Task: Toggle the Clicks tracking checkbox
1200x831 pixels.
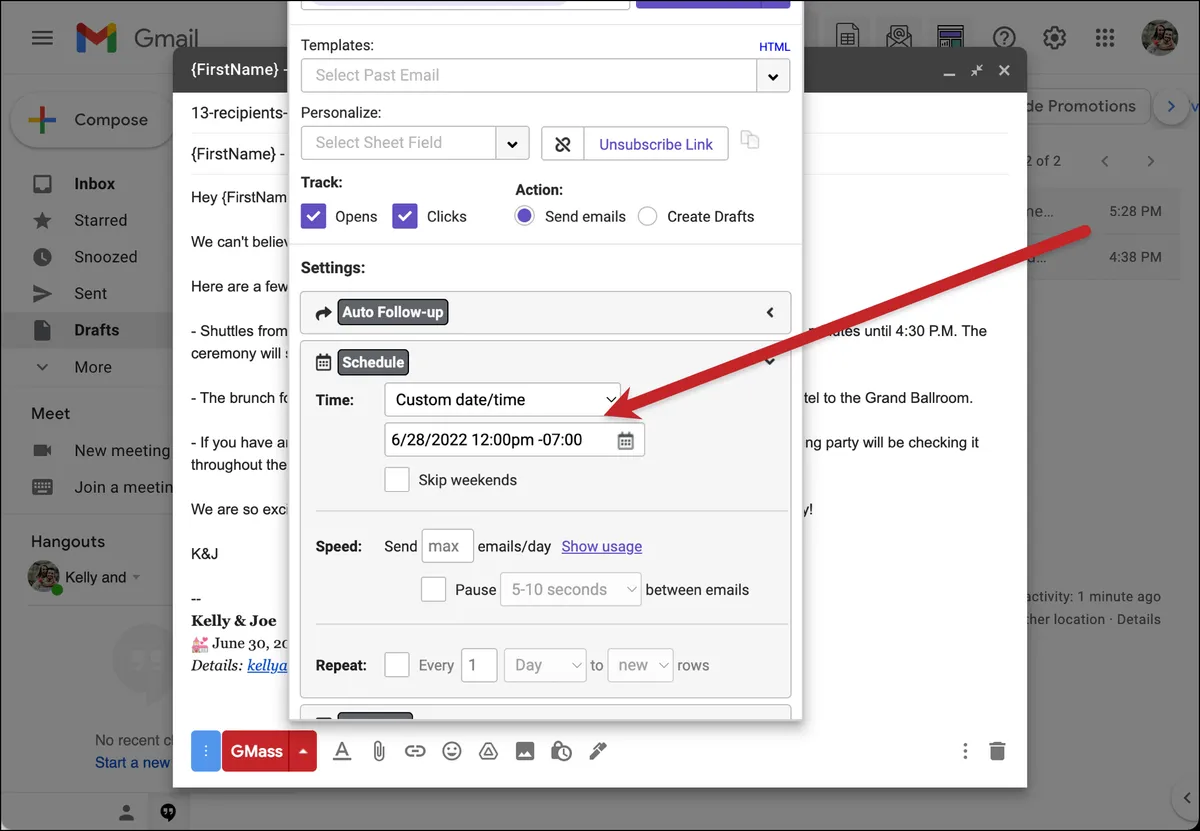Action: coord(405,216)
